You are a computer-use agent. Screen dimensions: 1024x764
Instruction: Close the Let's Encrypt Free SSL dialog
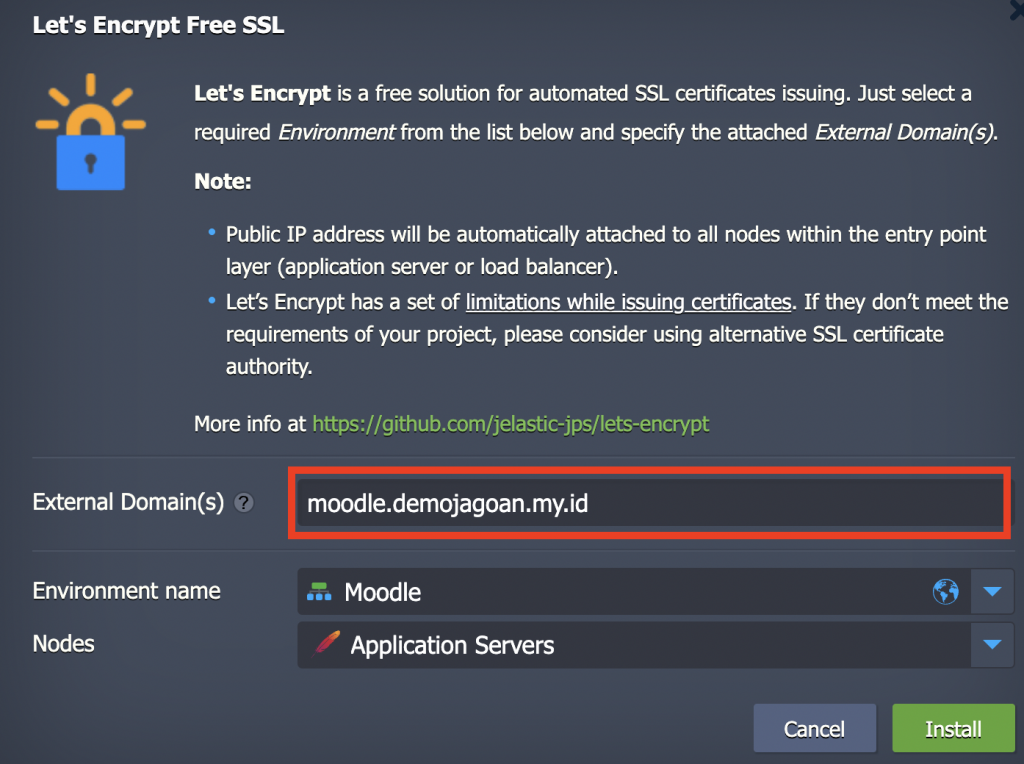(x=1016, y=10)
